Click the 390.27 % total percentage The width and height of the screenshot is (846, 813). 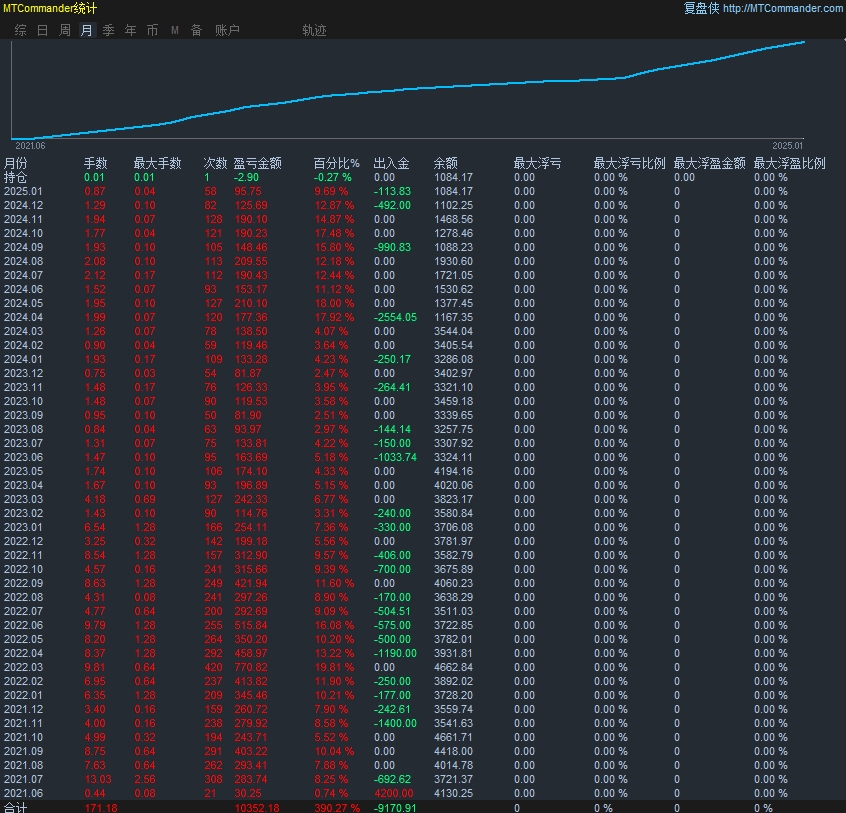point(337,808)
